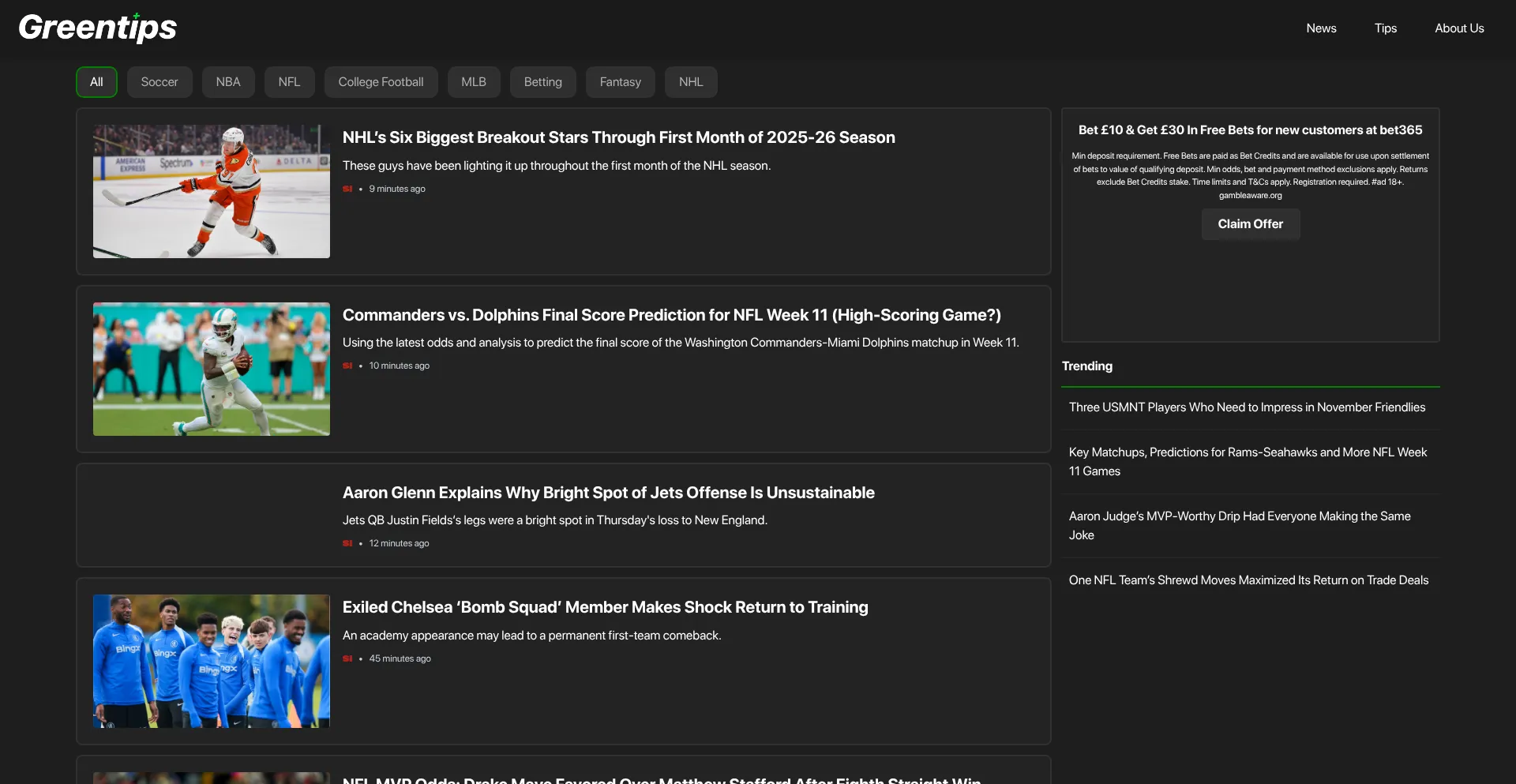1516x784 pixels.
Task: Open the NHL hockey player article thumbnail
Action: [x=212, y=191]
